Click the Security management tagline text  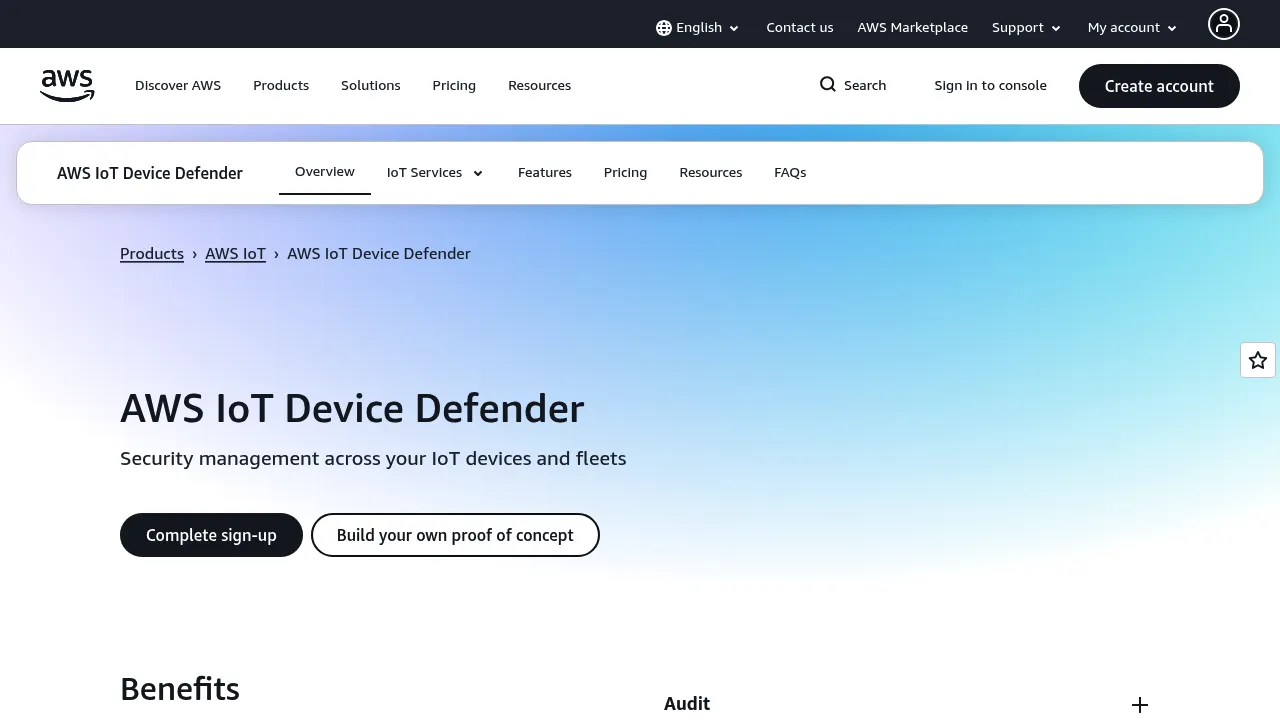(x=373, y=459)
